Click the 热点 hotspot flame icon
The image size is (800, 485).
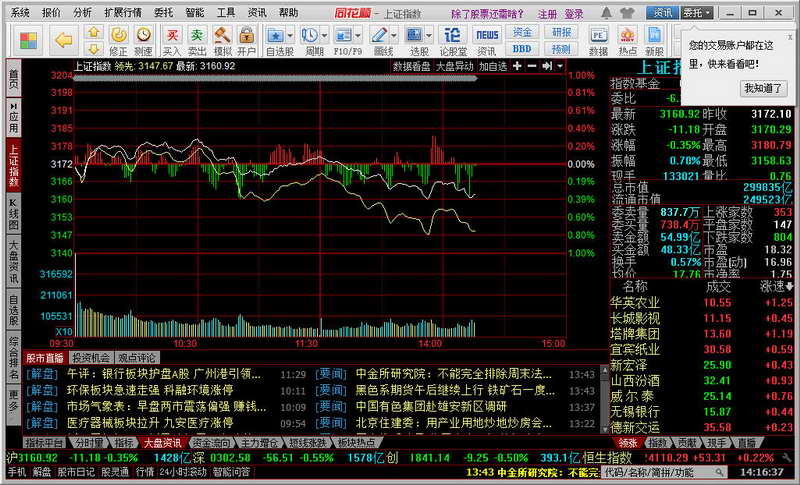point(628,40)
